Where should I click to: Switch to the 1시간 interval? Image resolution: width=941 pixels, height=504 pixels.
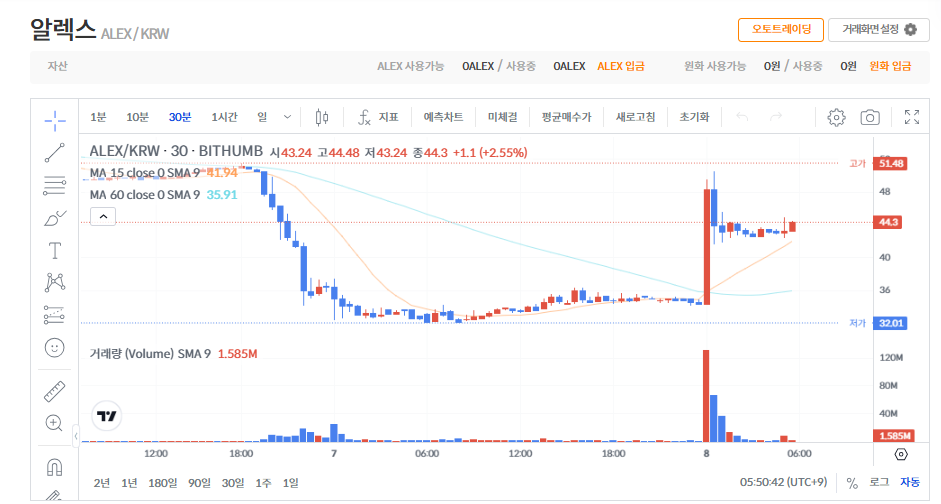(x=224, y=117)
